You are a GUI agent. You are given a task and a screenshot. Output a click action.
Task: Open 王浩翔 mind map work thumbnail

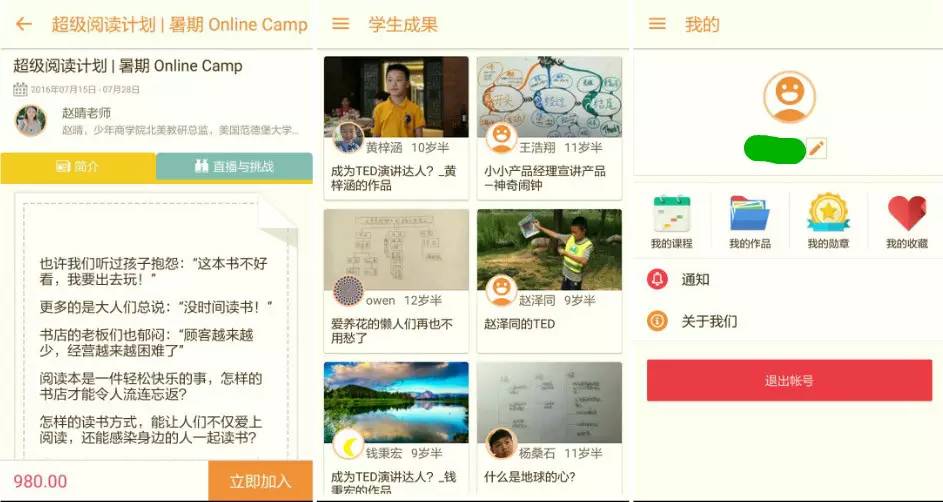click(x=549, y=97)
